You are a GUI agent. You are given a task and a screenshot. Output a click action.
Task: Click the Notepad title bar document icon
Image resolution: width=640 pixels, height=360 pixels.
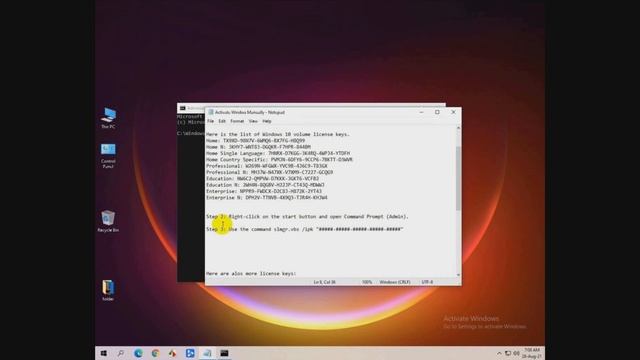tap(211, 112)
